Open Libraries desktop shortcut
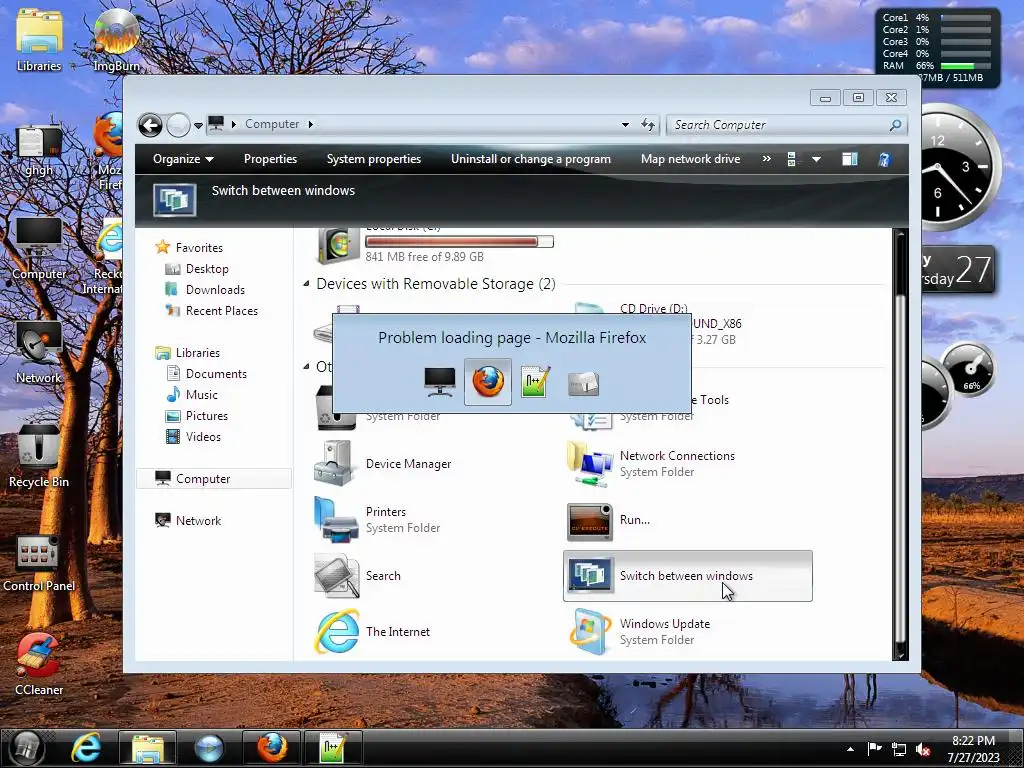This screenshot has width=1024, height=768. [39, 40]
